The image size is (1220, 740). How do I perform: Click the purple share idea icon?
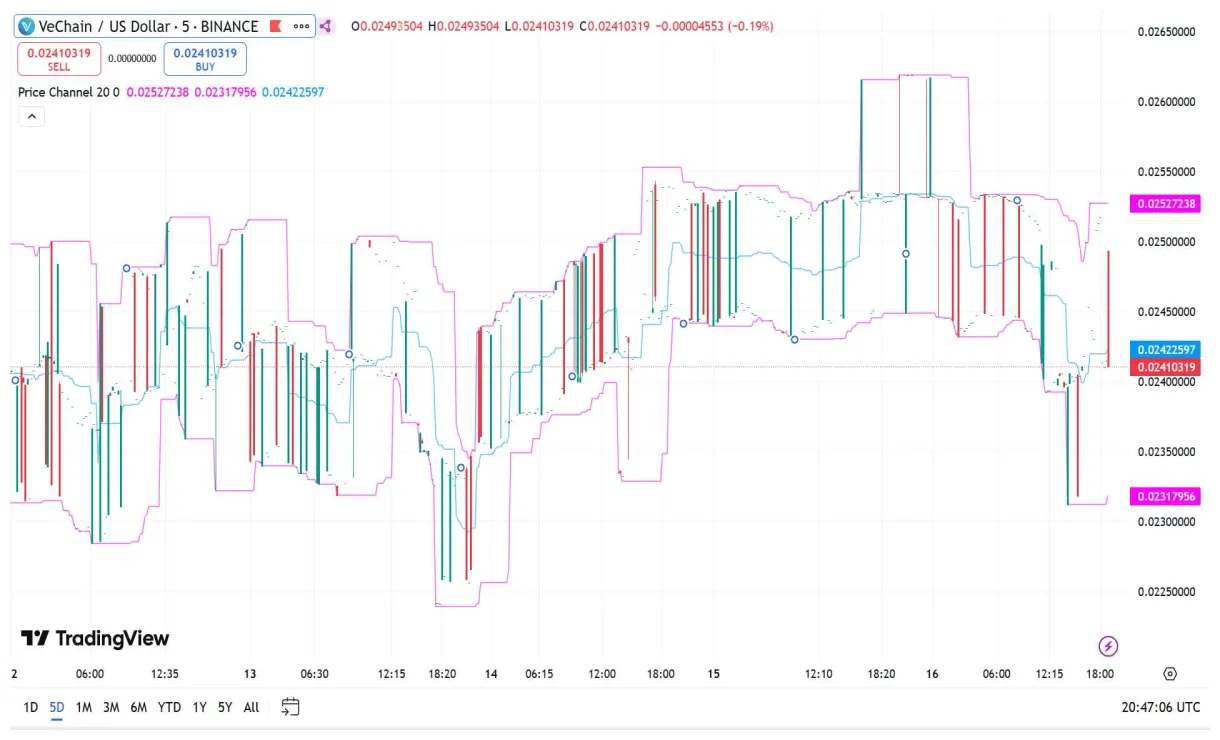pos(326,26)
